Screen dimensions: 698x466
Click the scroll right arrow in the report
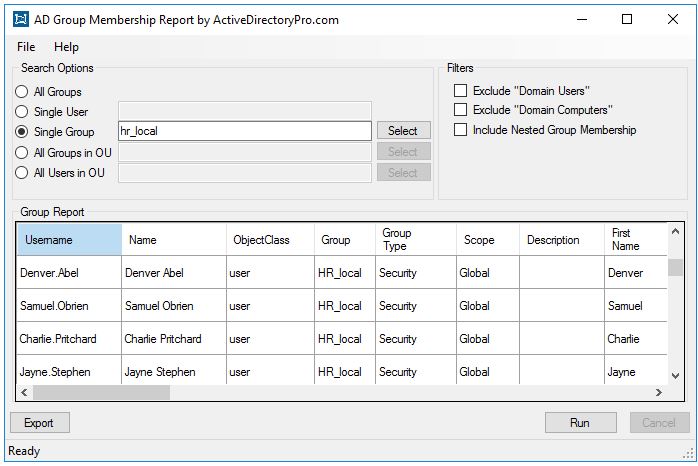tap(659, 393)
